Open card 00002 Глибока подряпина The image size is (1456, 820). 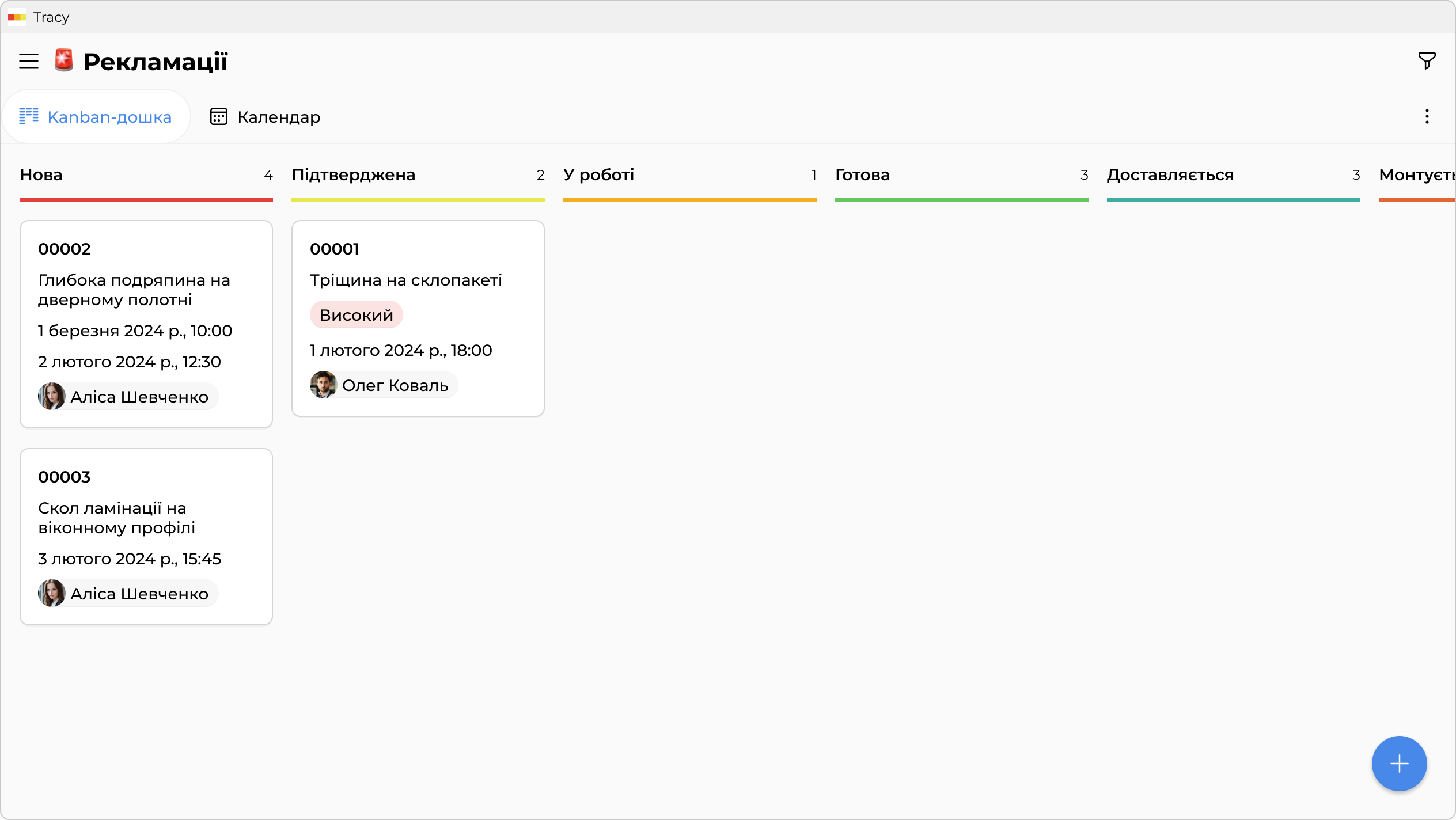(134, 290)
